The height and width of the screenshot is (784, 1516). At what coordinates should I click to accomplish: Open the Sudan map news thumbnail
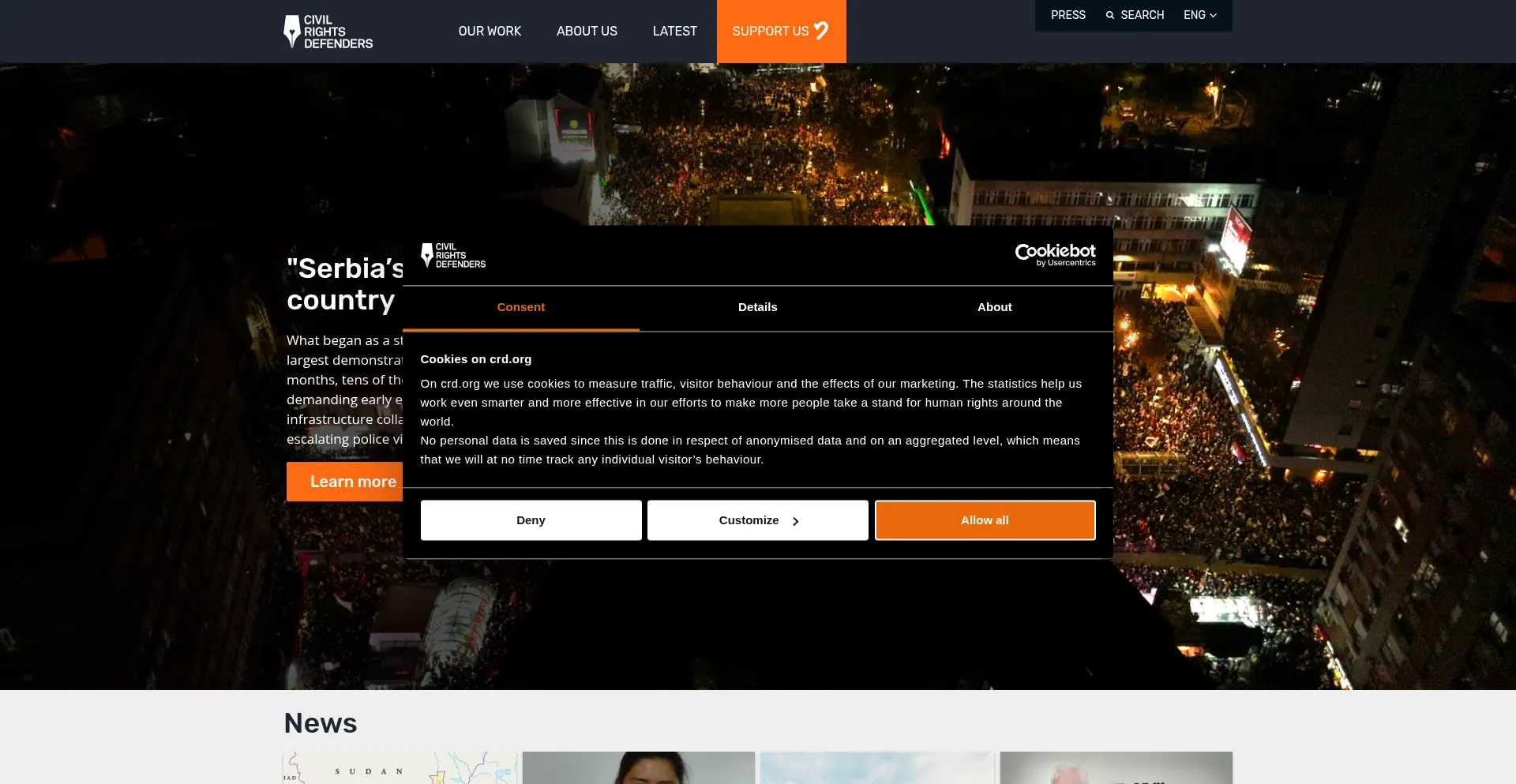[400, 767]
